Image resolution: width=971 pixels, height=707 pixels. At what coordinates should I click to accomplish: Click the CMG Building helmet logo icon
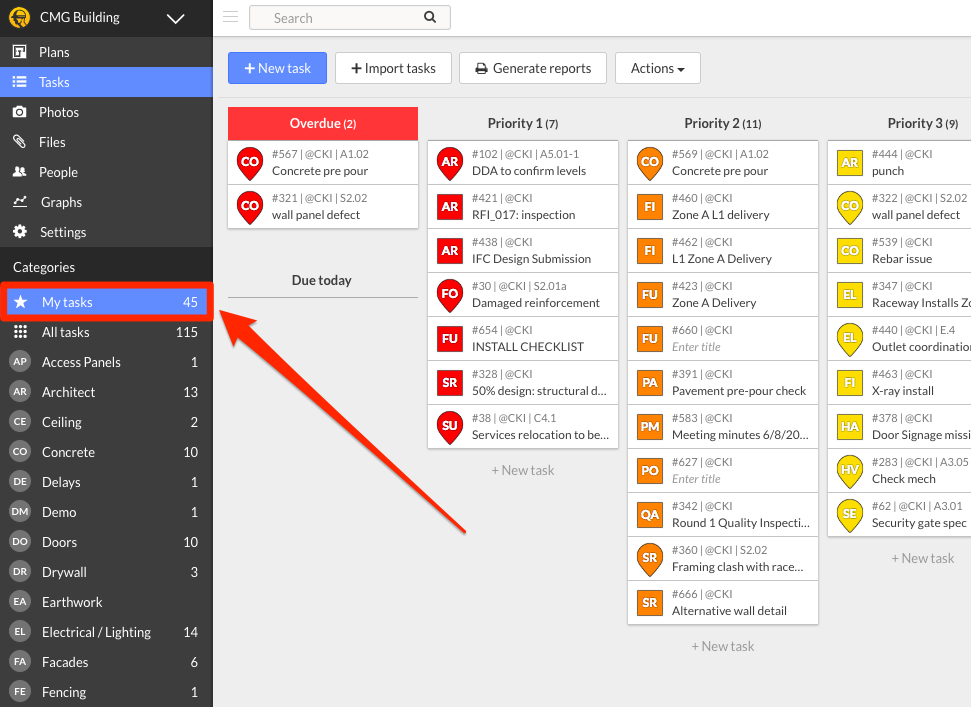pyautogui.click(x=20, y=17)
